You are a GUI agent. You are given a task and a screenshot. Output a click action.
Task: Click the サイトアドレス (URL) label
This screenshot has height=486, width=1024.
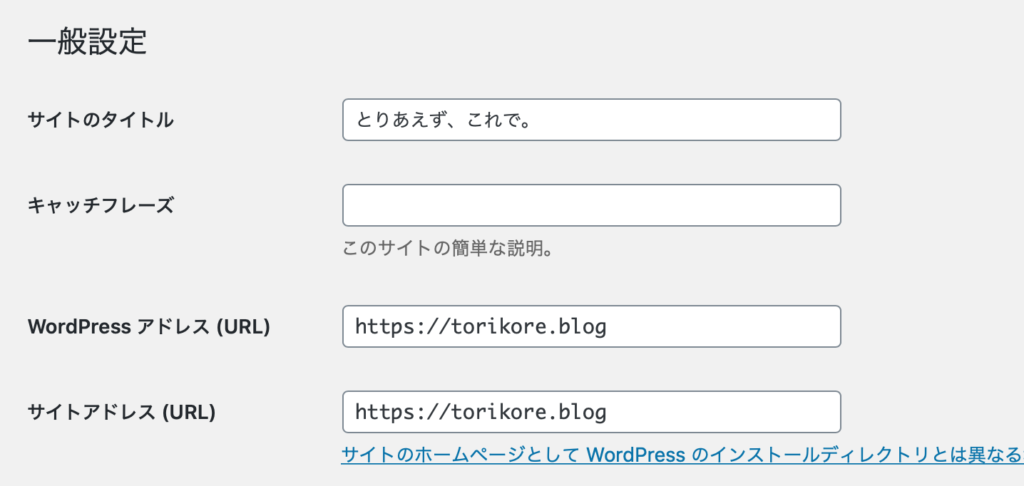pyautogui.click(x=122, y=412)
